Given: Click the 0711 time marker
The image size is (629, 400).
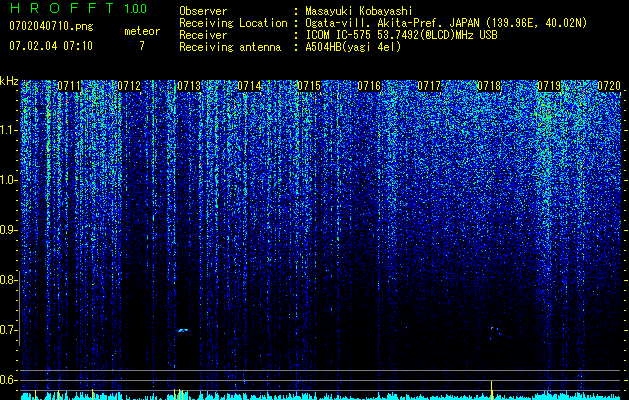Looking at the screenshot, I should (x=69, y=86).
